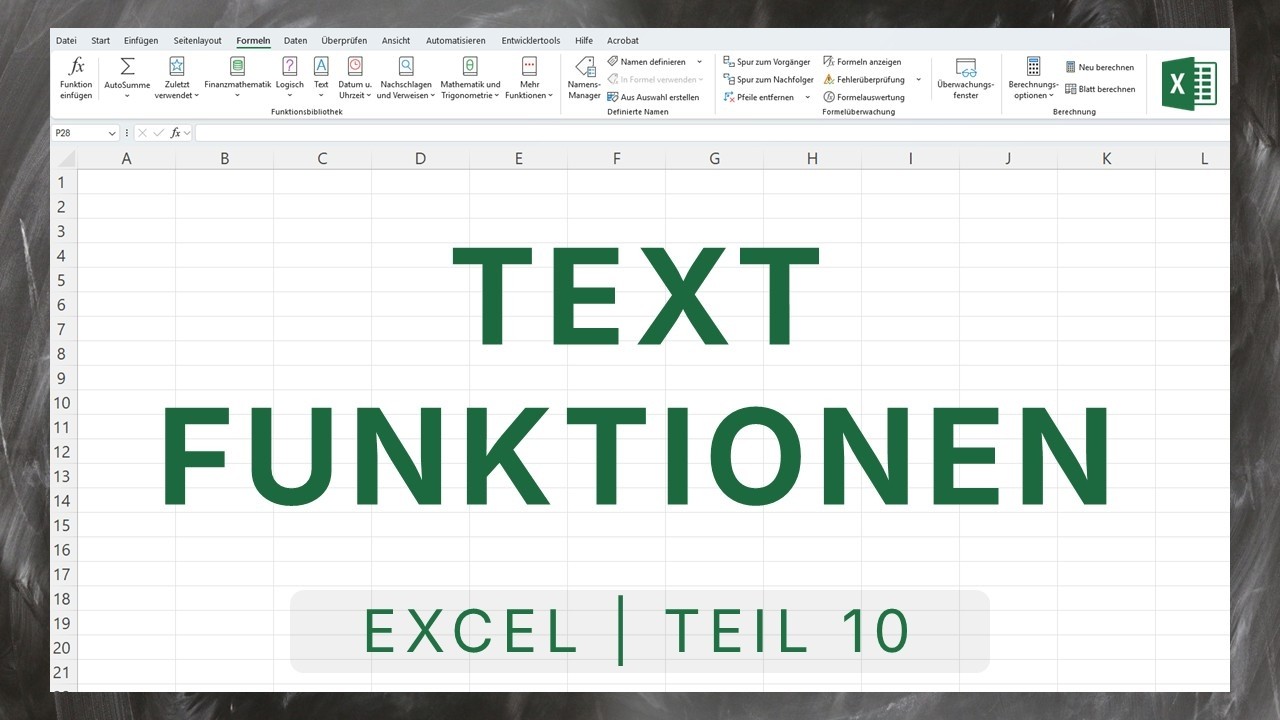Open Formelauswertung dialog
The image size is (1280, 720).
864,97
